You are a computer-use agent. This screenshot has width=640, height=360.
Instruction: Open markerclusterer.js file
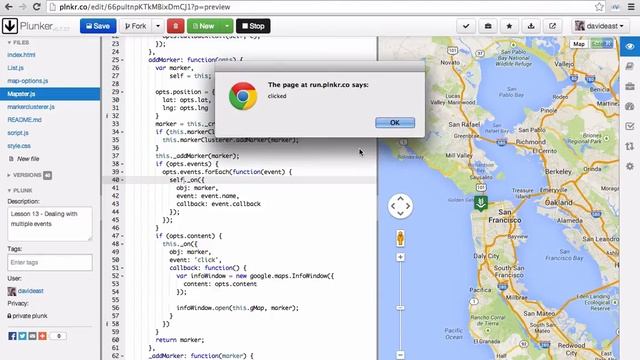(31, 107)
